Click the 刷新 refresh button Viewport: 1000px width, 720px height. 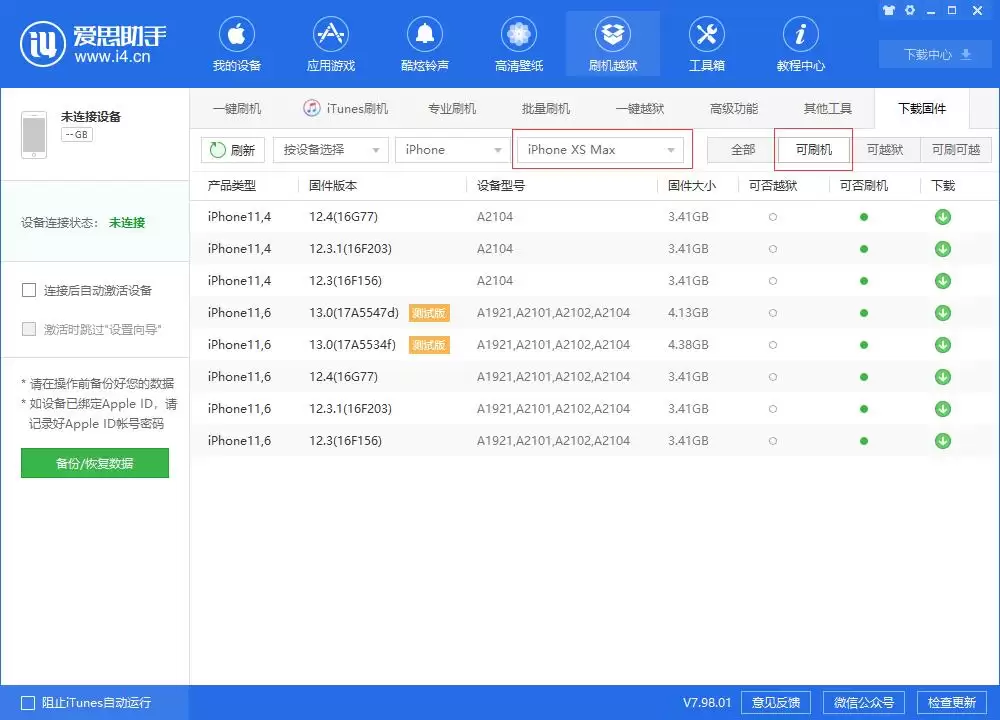coord(233,150)
